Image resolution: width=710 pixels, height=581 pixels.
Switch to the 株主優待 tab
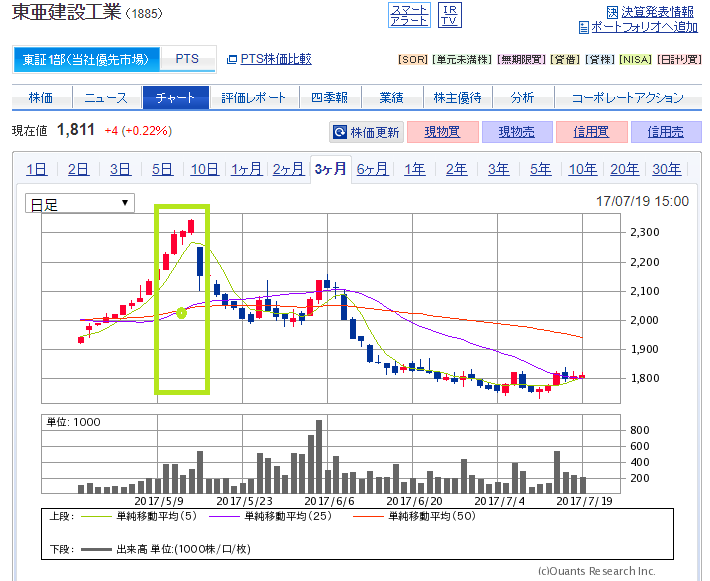pyautogui.click(x=457, y=97)
